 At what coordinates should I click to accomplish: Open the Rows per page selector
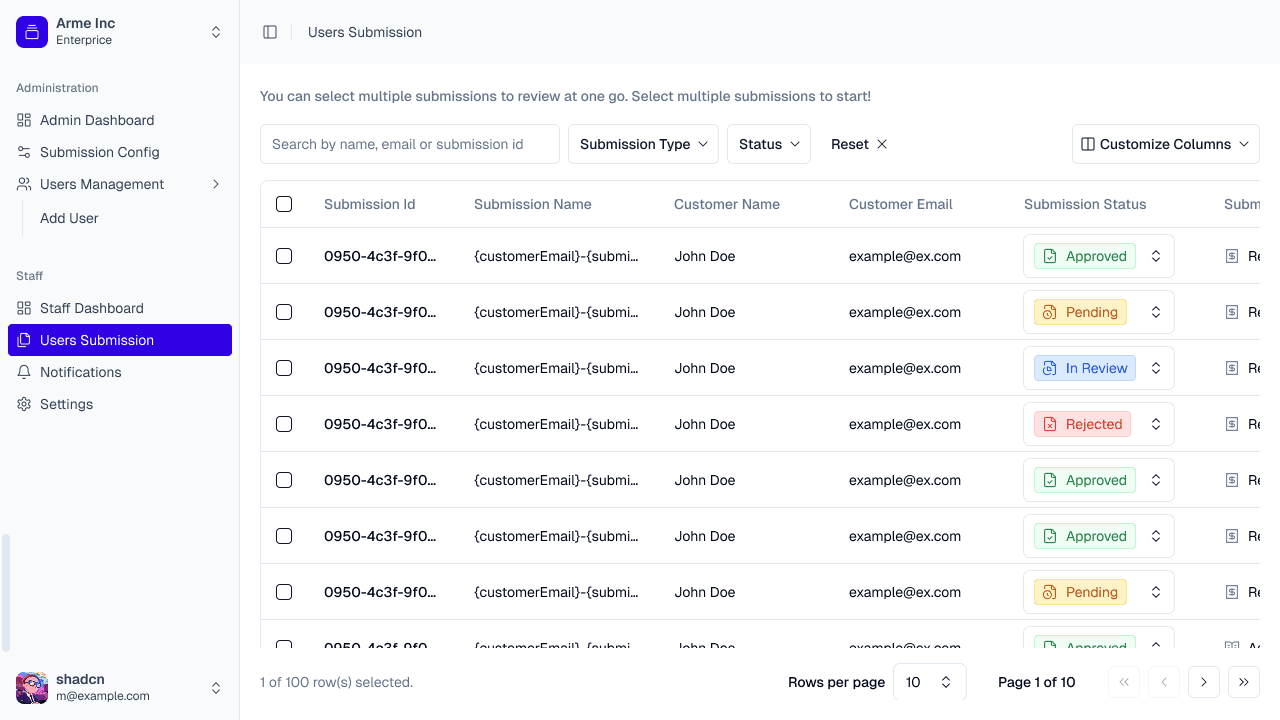point(929,682)
